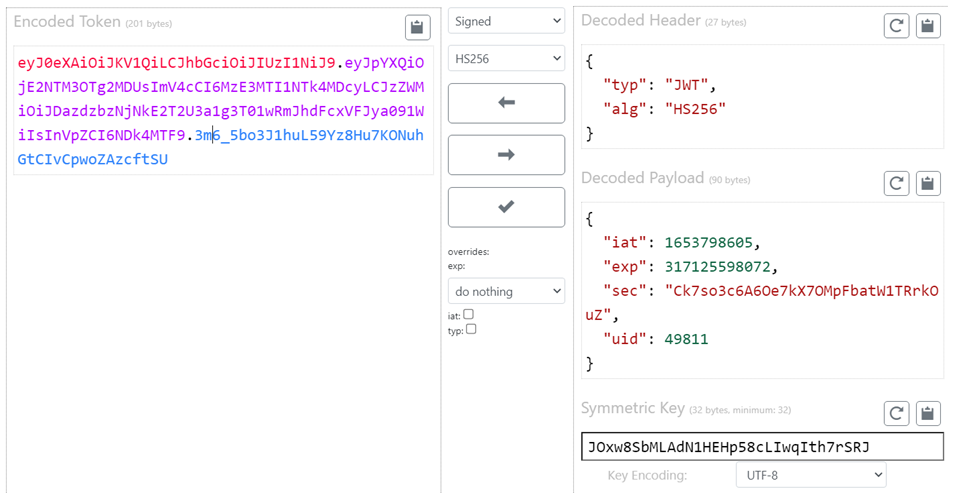Screen dimensions: 975x493
Task: Click inside the Symmetric Key input field
Action: point(761,446)
